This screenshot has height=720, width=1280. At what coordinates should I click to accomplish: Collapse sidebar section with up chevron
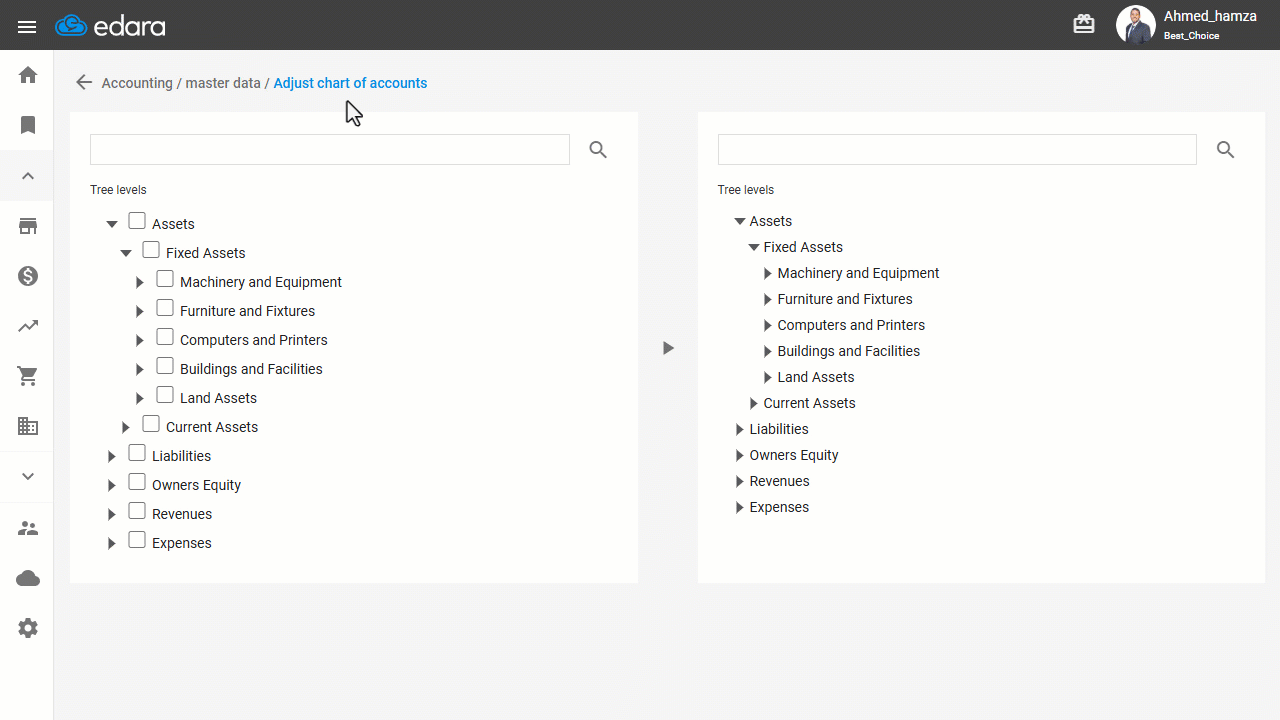point(28,176)
